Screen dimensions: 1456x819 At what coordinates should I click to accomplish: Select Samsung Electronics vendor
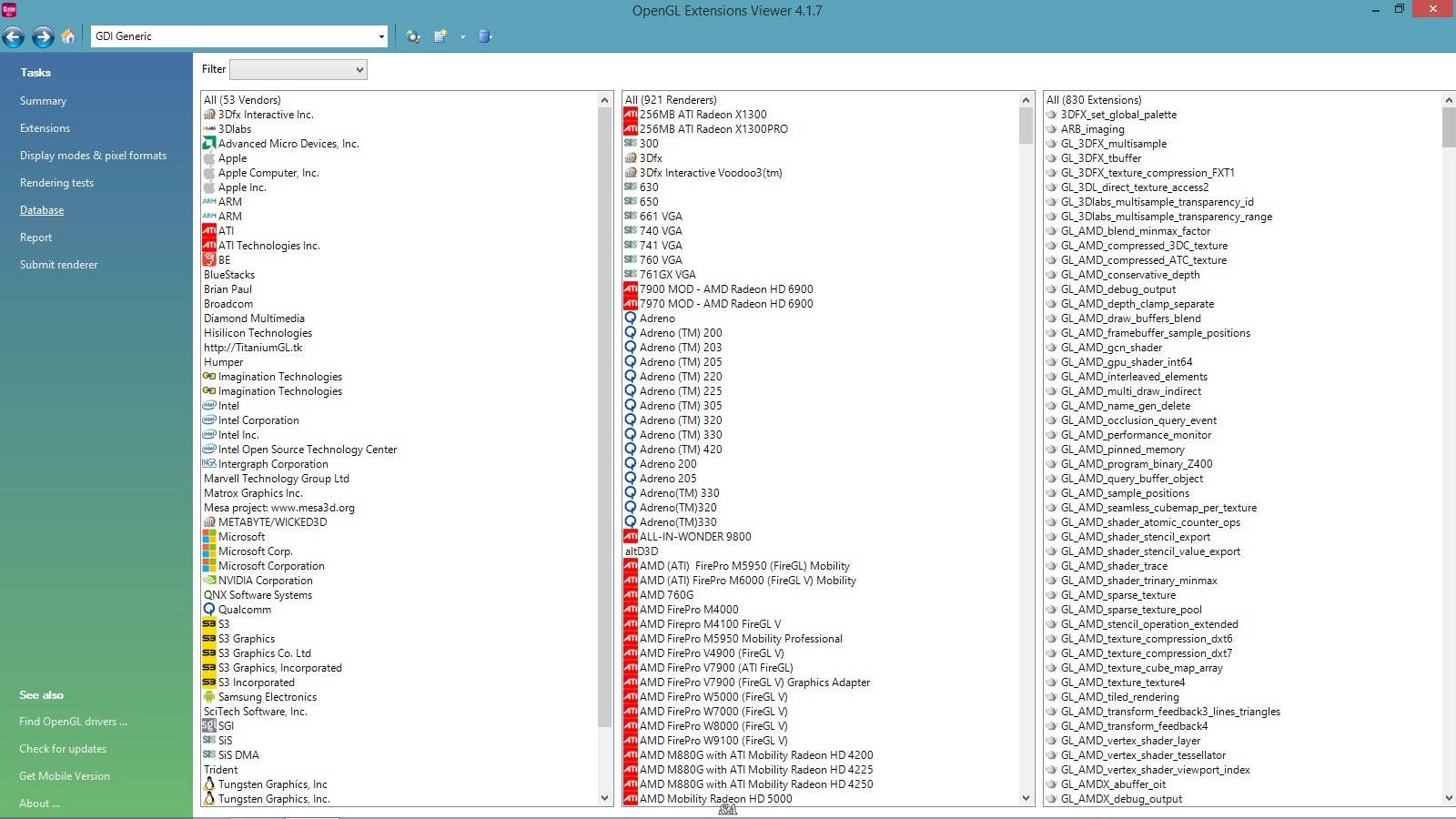(260, 697)
